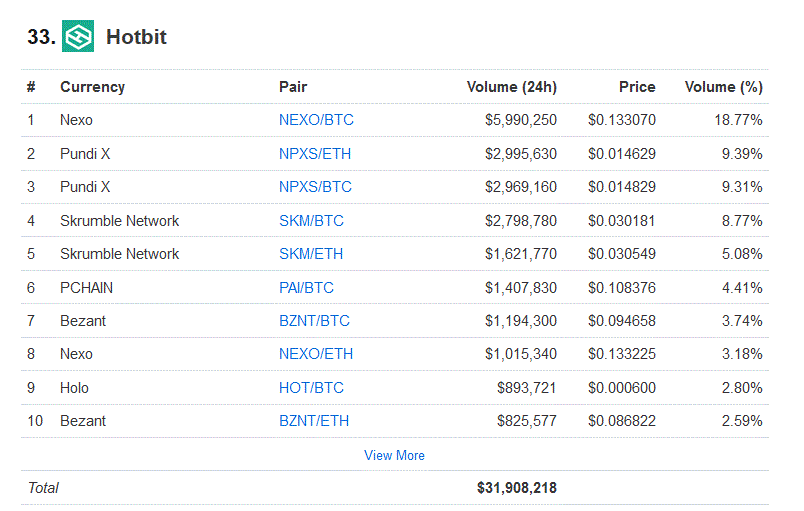
Task: Click the $1,194,300 volume value
Action: coord(521,321)
